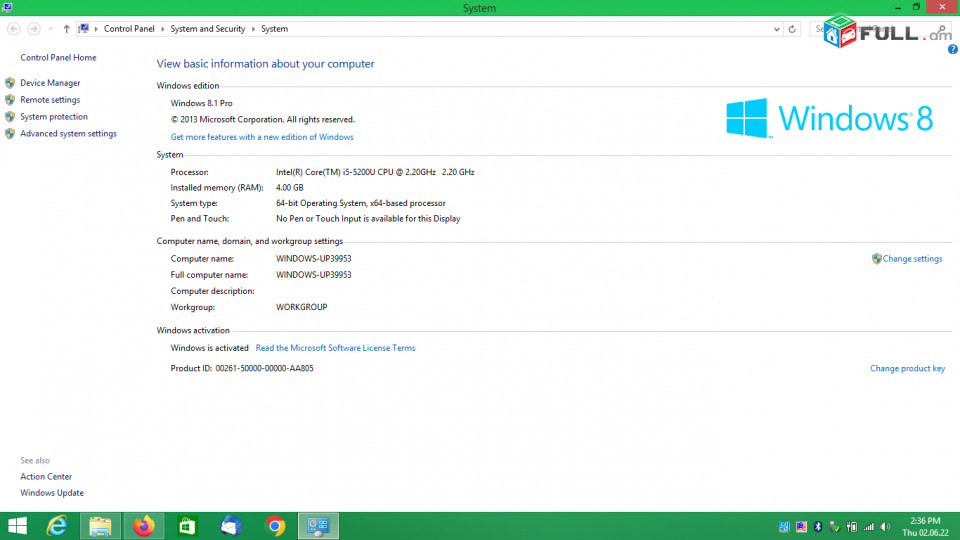This screenshot has height=540, width=960.
Task: Expand the address bar history dropdown
Action: point(776,29)
